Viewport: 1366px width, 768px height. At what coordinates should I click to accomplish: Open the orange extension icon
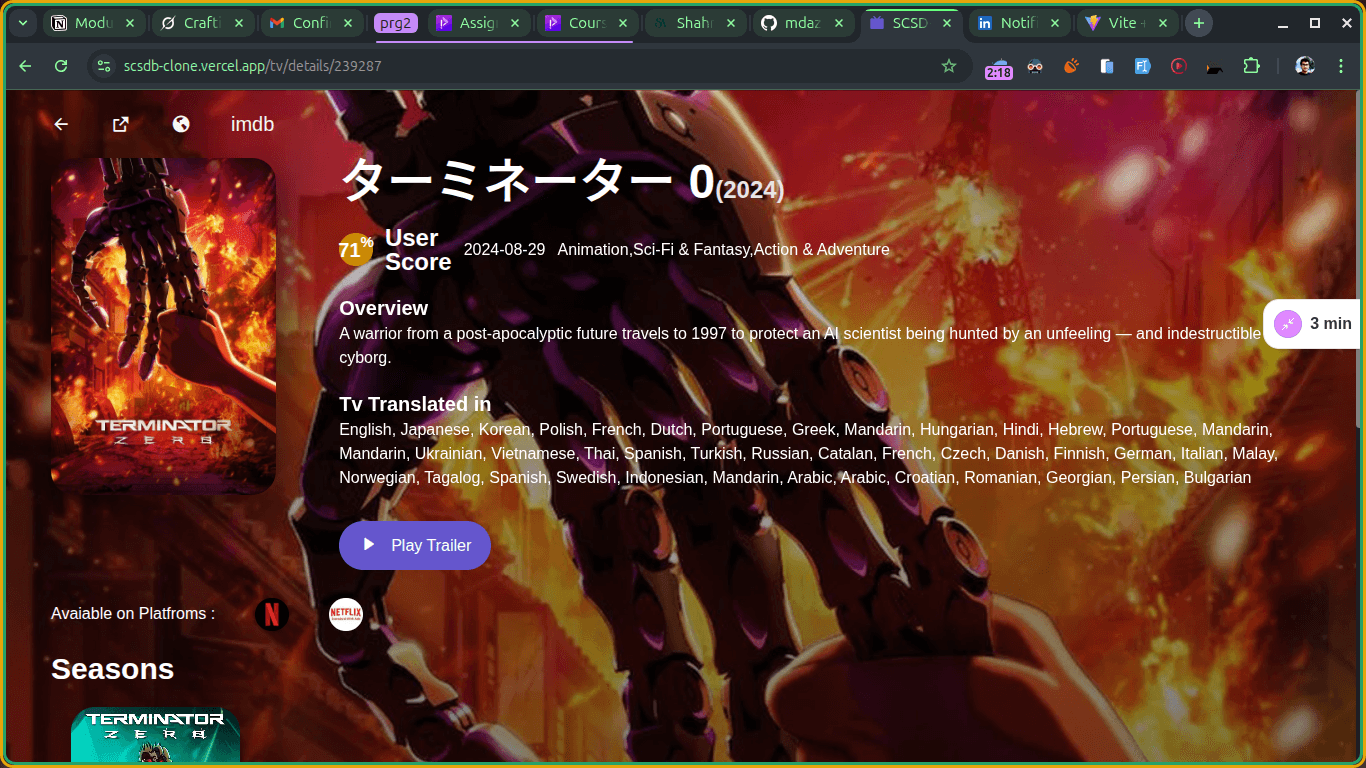click(1071, 66)
